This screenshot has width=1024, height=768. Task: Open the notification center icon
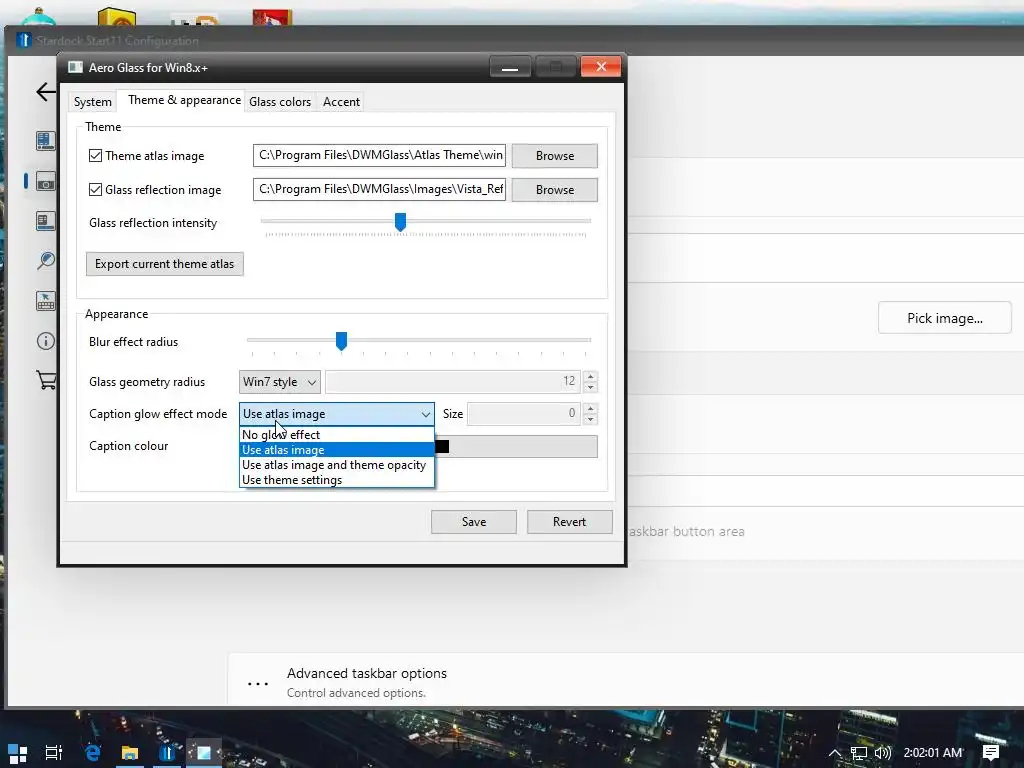click(991, 753)
